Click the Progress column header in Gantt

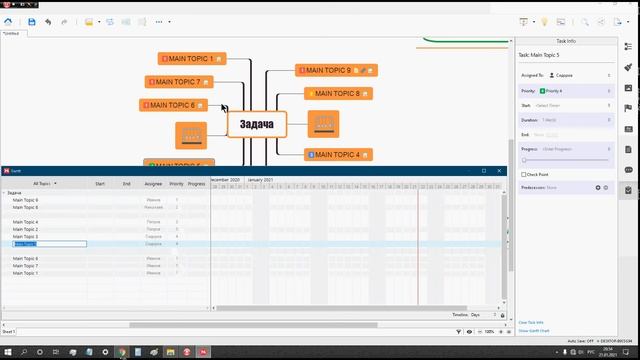coord(196,184)
